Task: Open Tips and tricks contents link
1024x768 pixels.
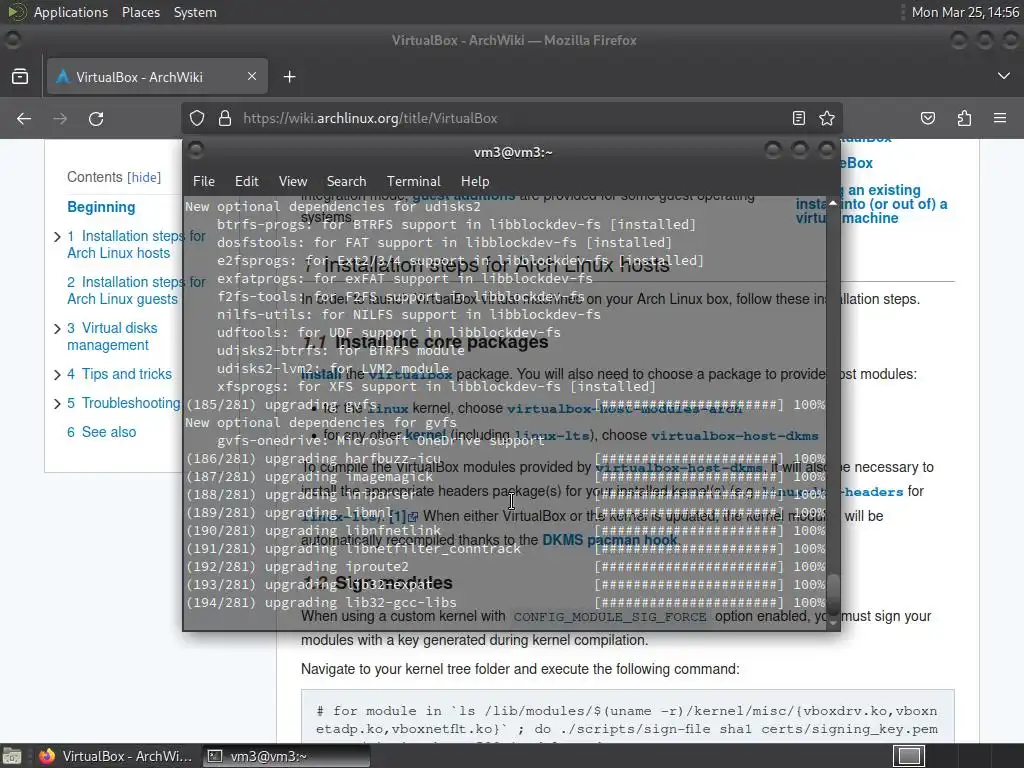Action: 120,374
